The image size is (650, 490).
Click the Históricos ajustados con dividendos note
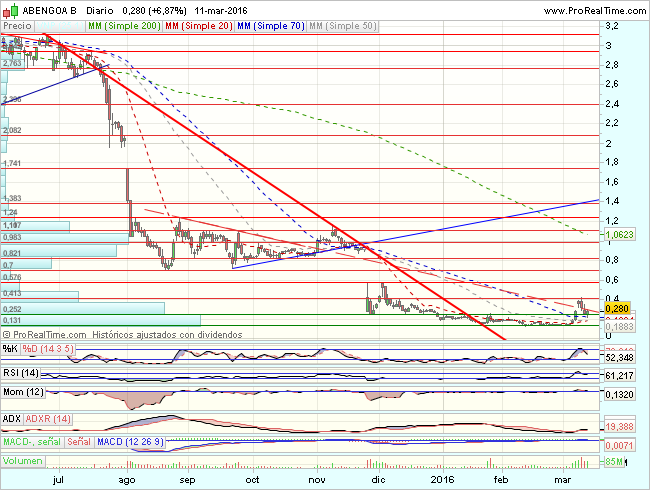(167, 335)
